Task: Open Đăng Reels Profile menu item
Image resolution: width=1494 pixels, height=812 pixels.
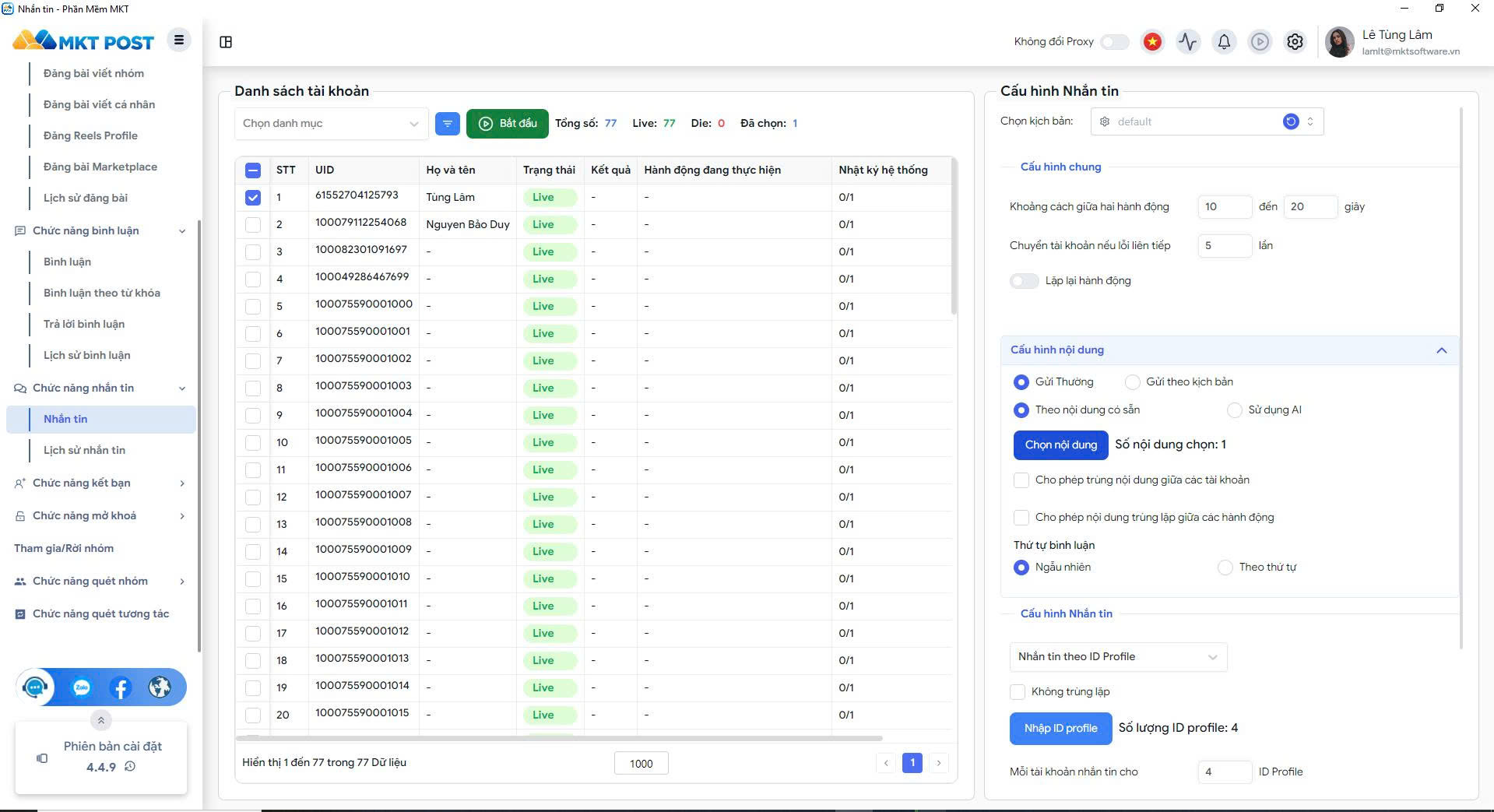Action: pos(90,135)
